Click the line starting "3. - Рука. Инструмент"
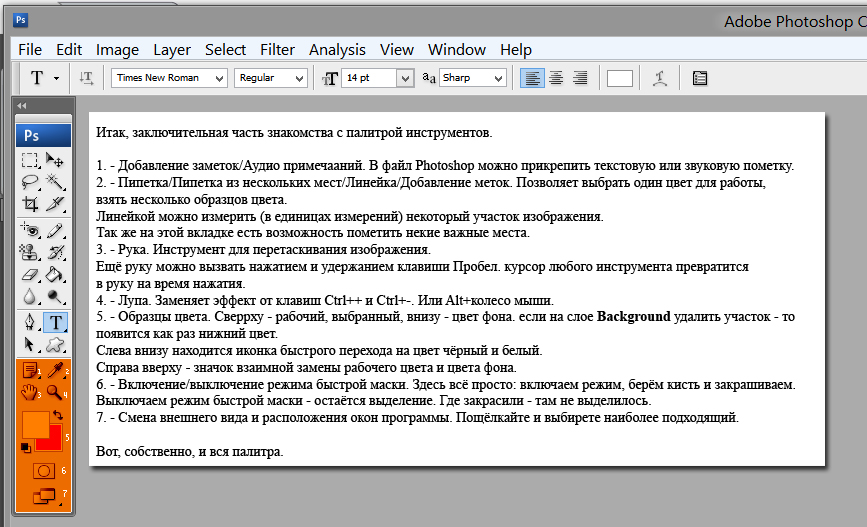Screen dimensions: 867x527 (x=263, y=249)
